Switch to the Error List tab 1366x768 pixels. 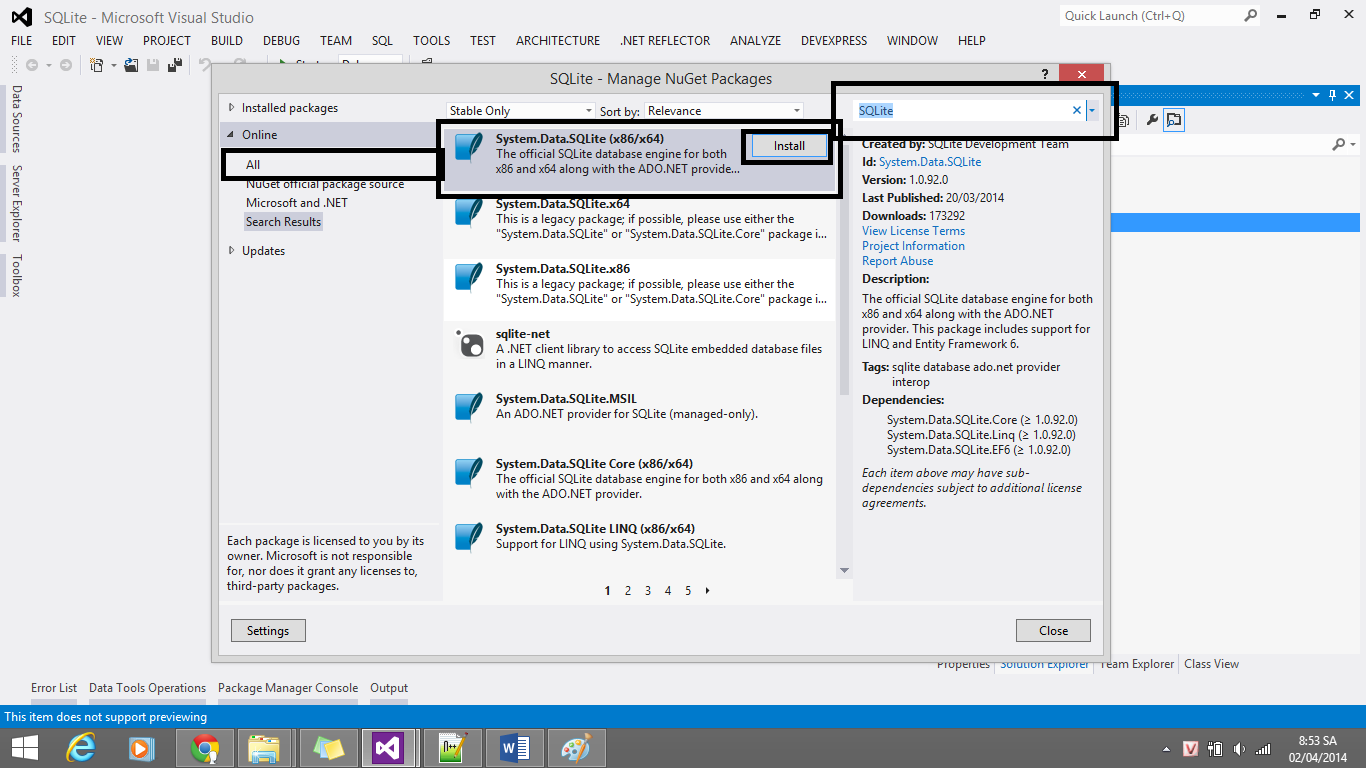[x=54, y=688]
